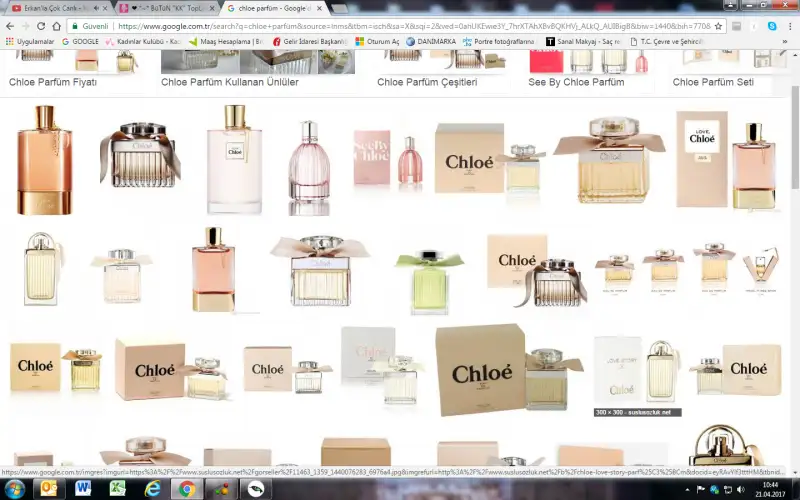Open the DANIMARKA bookmark
The width and height of the screenshot is (800, 500).
(x=431, y=41)
